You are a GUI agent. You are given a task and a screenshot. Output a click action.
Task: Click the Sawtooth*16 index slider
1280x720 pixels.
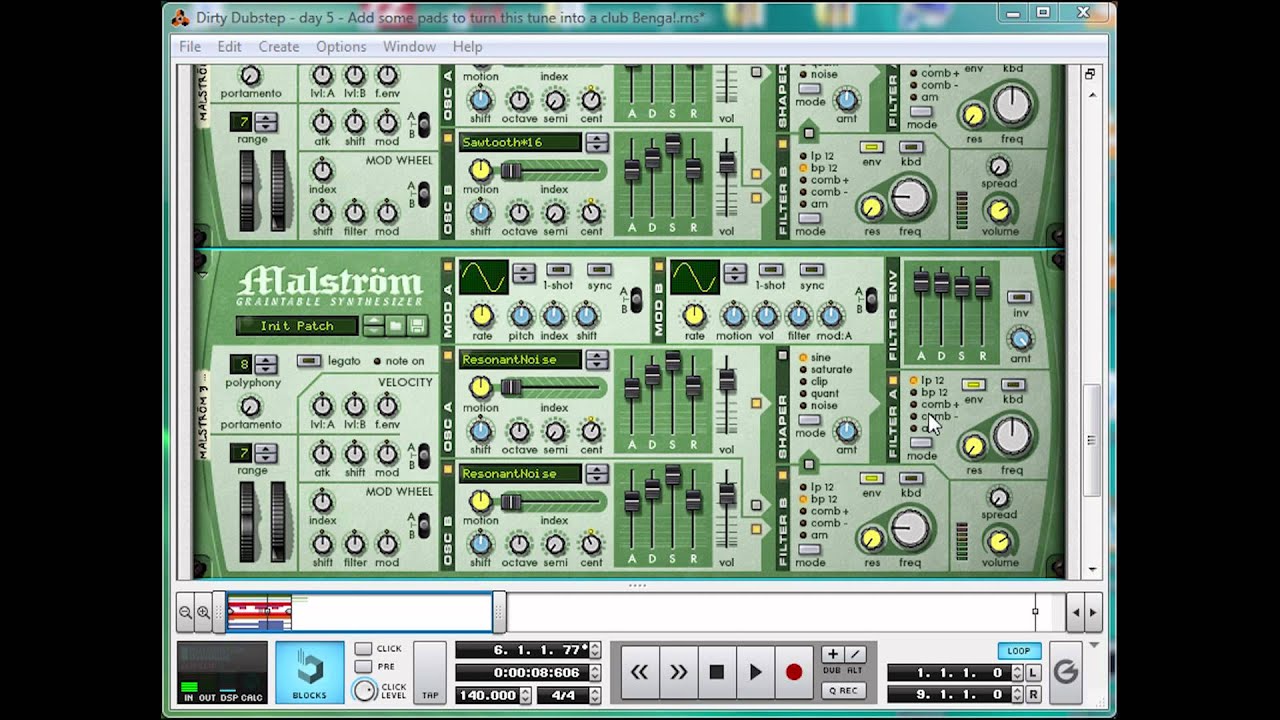[554, 171]
